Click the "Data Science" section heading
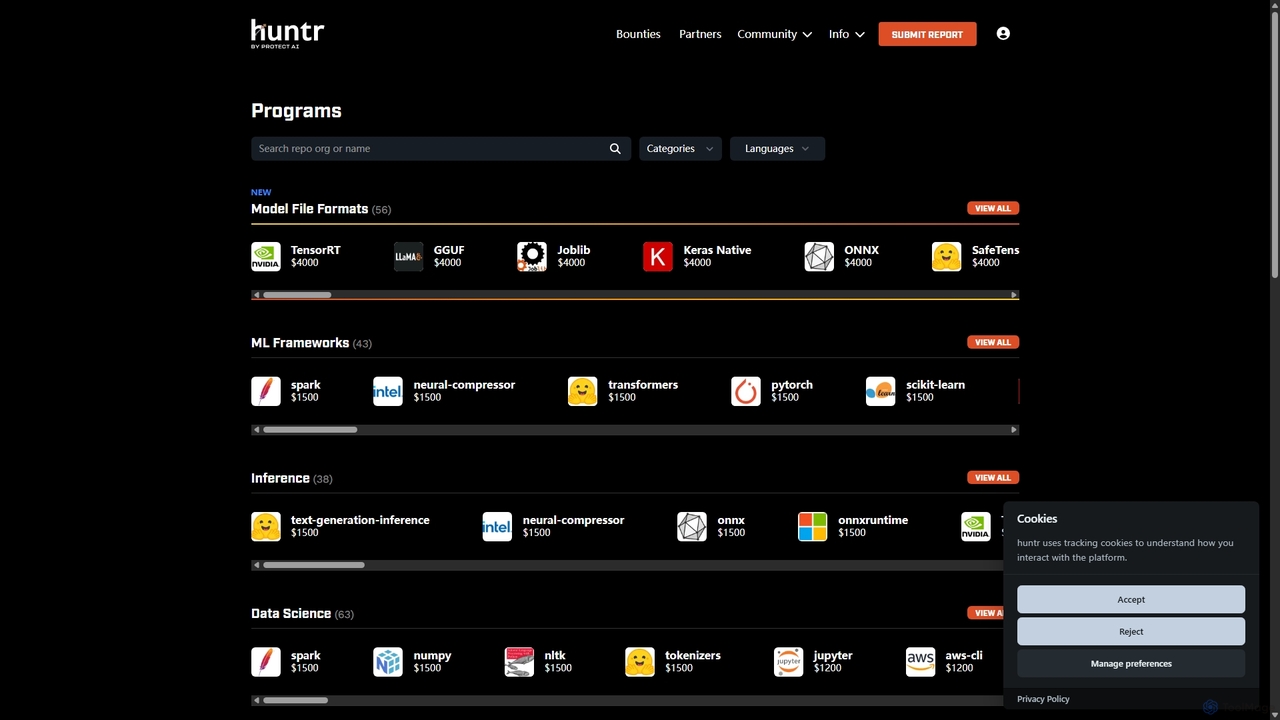1280x720 pixels. coord(291,614)
